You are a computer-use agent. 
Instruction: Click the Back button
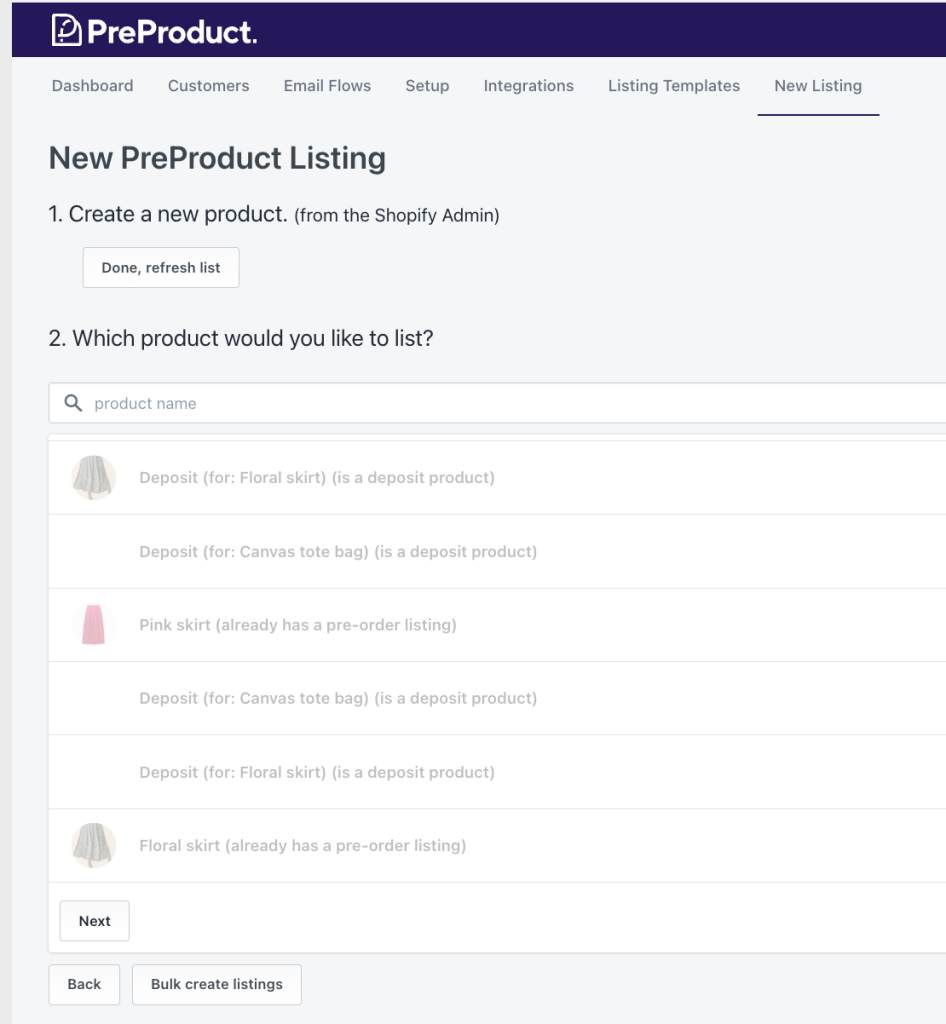[84, 984]
